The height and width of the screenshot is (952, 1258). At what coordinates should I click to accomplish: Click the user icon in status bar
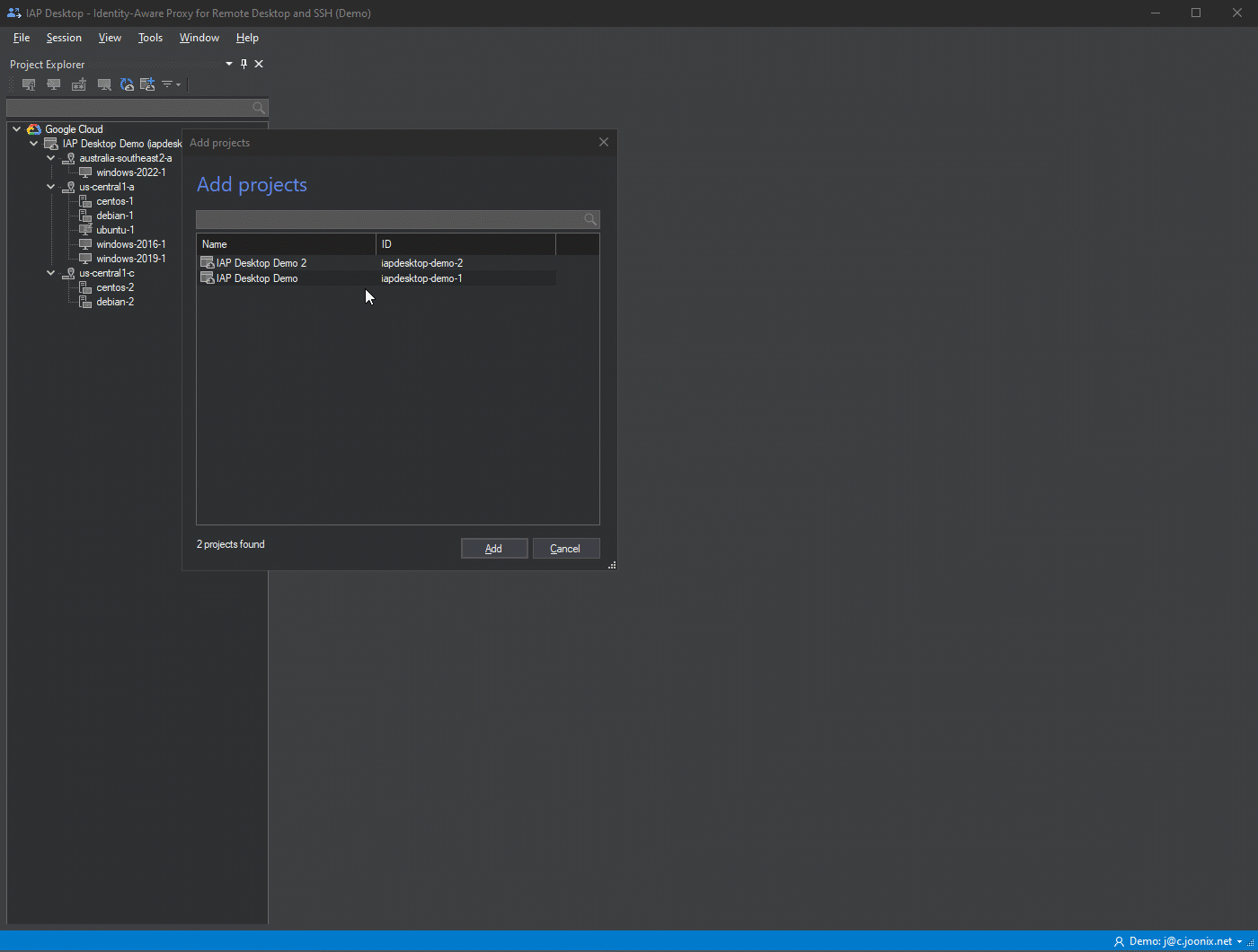pyautogui.click(x=1119, y=942)
